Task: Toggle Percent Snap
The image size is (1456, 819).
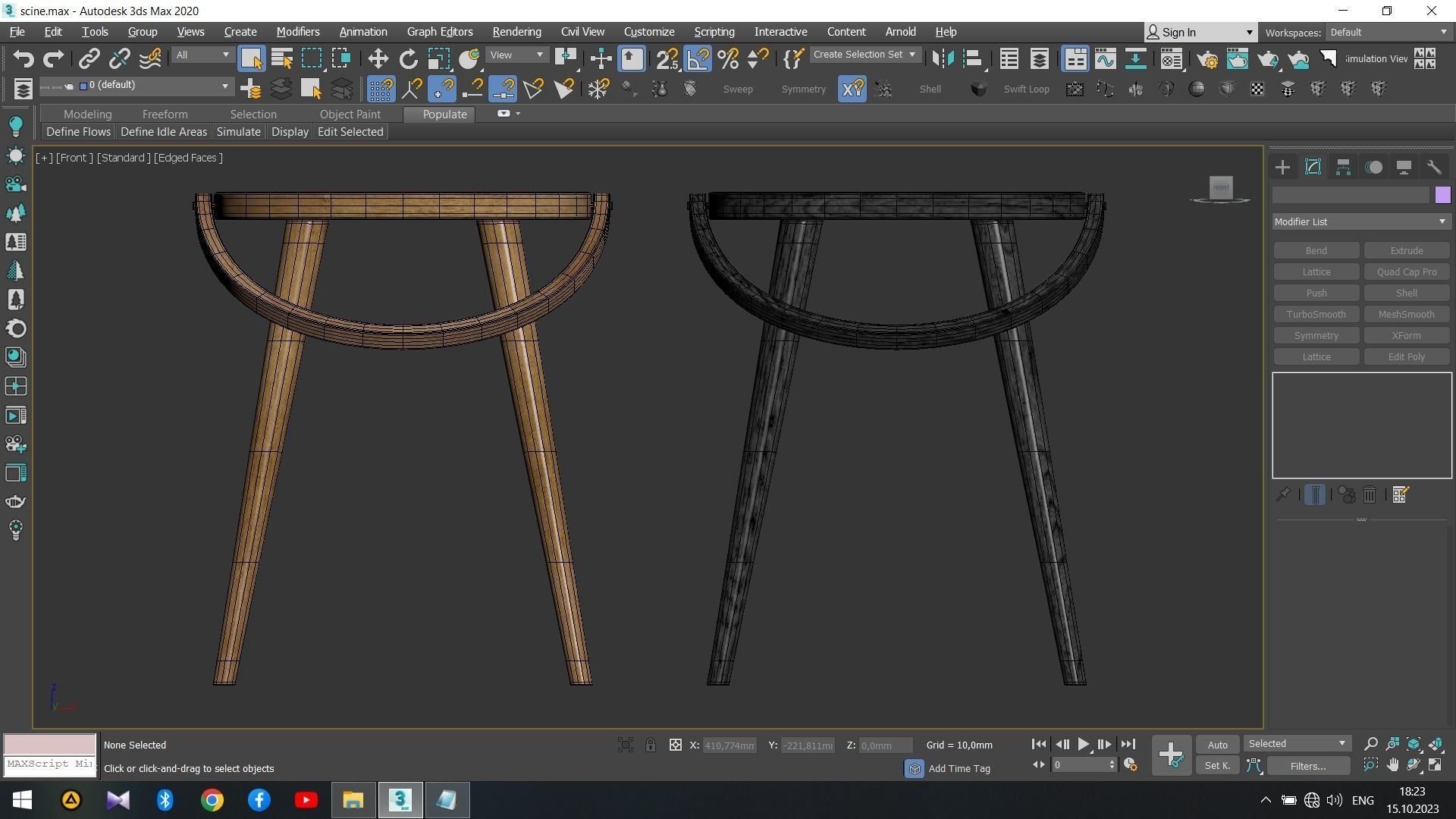Action: pos(728,58)
